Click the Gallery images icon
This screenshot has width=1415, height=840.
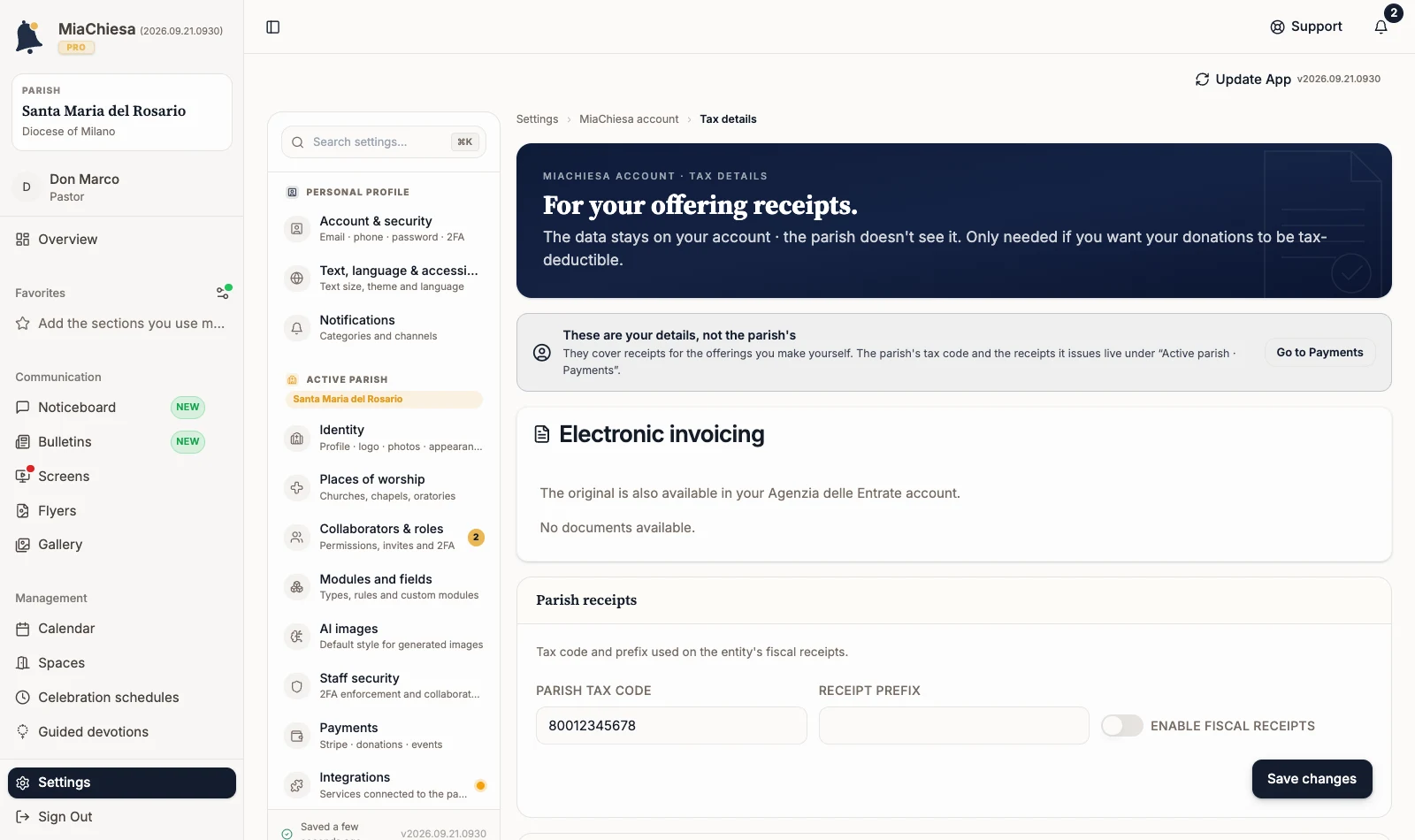click(23, 545)
